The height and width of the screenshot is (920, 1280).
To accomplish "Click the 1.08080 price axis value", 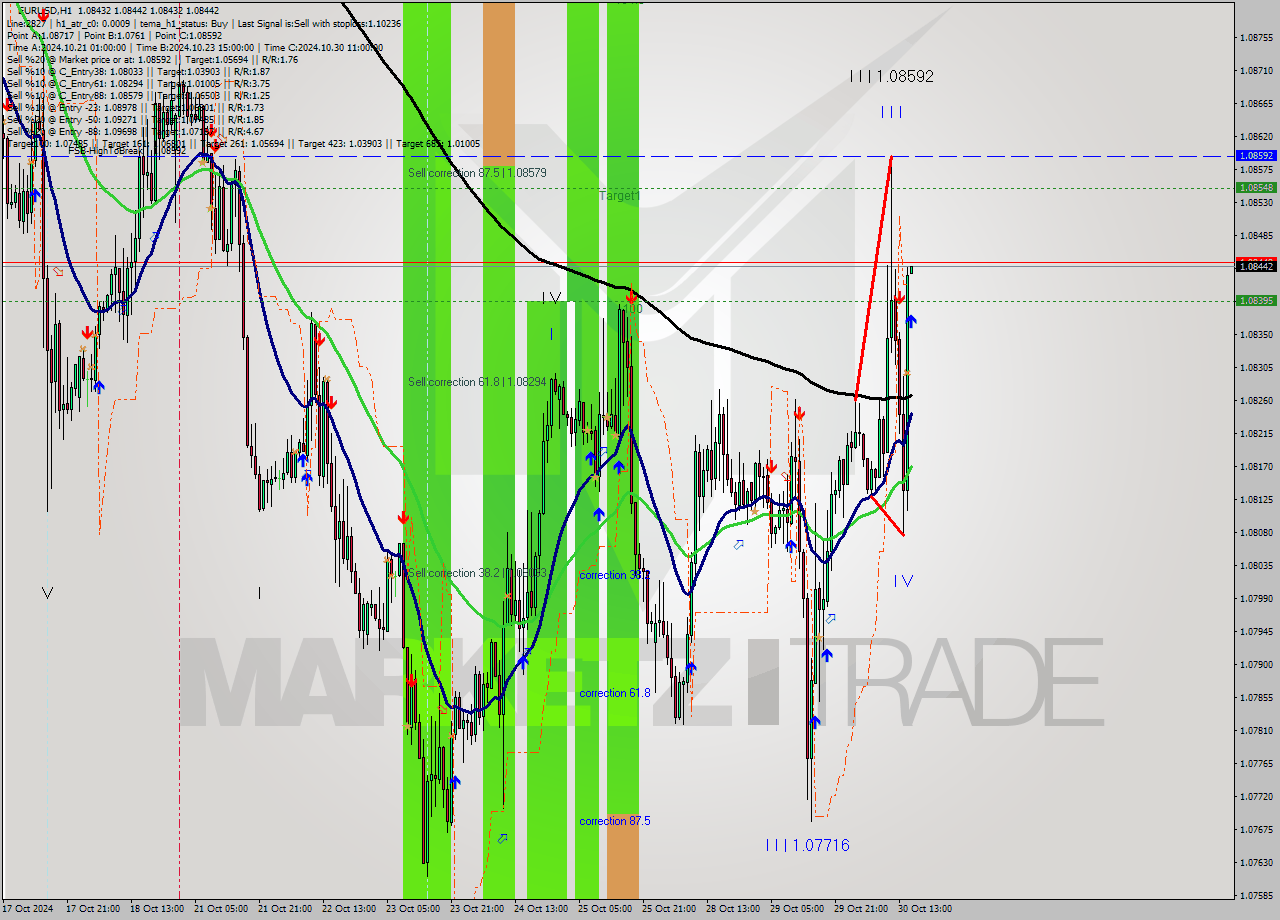I will [1256, 532].
